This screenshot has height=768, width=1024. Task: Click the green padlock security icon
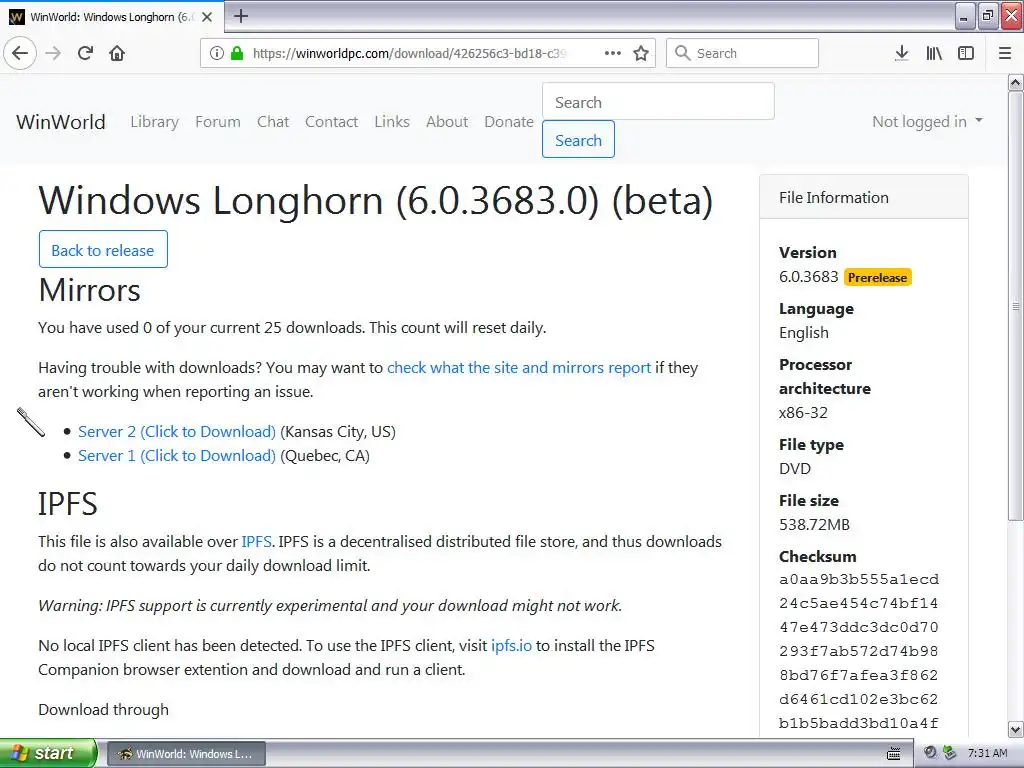point(236,53)
